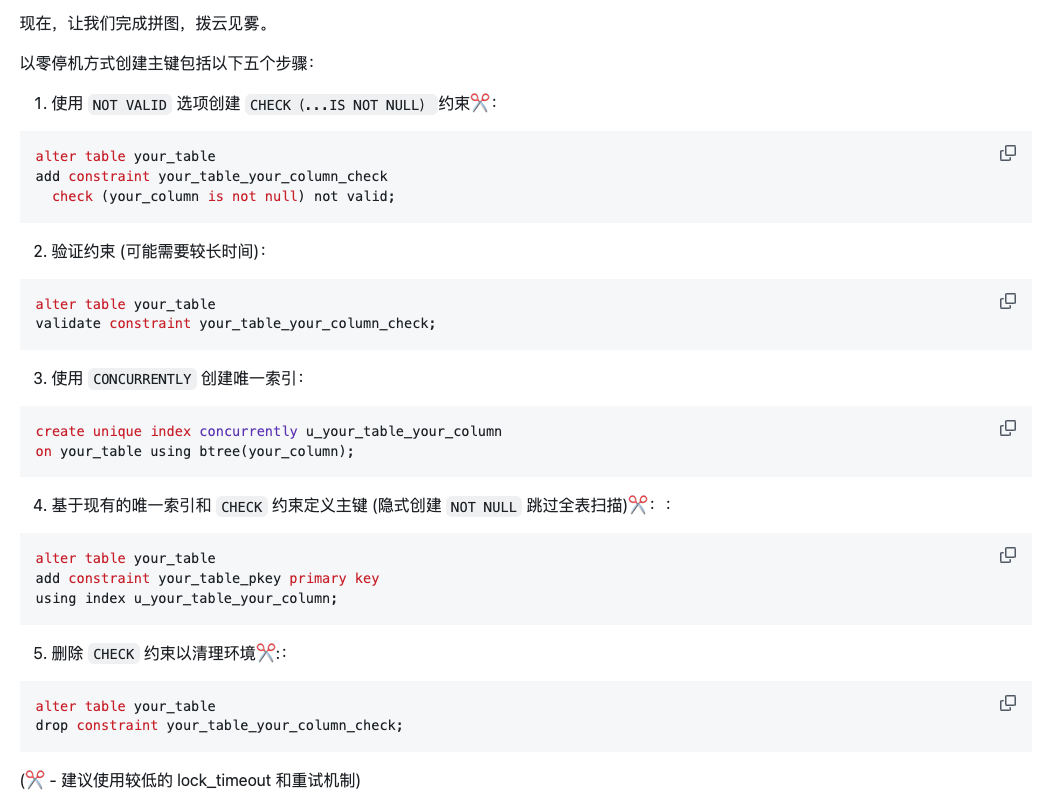Click code line 'add constraint your_table_your_column_check'

(x=212, y=176)
